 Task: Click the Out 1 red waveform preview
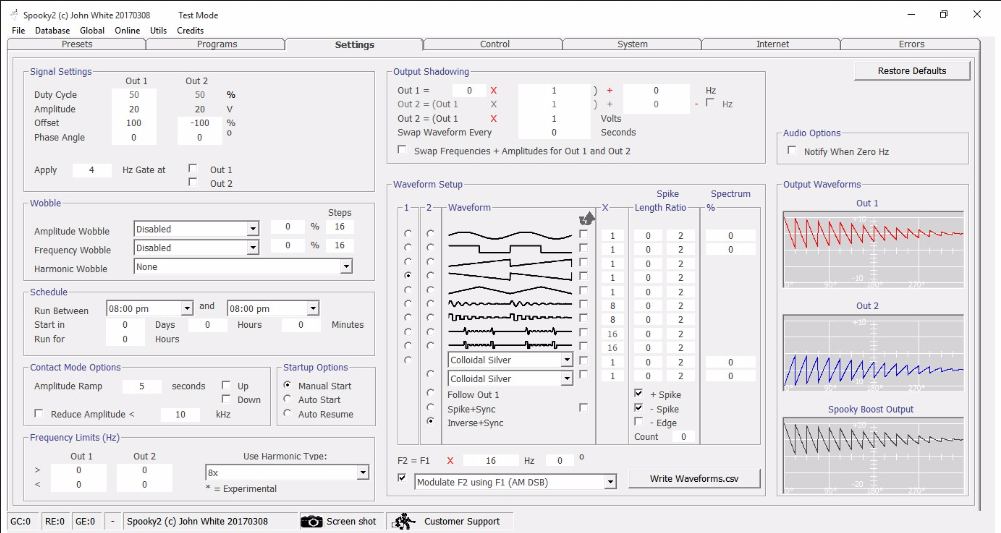tap(873, 250)
